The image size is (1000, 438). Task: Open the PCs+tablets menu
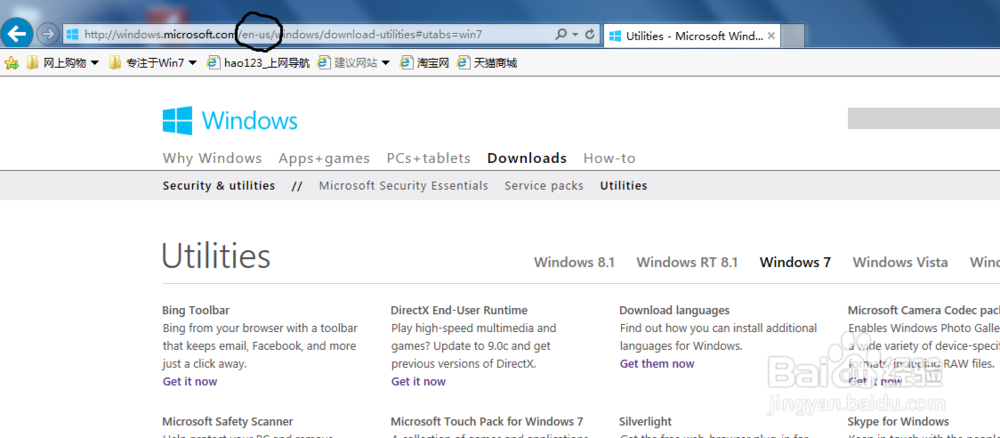click(x=429, y=158)
